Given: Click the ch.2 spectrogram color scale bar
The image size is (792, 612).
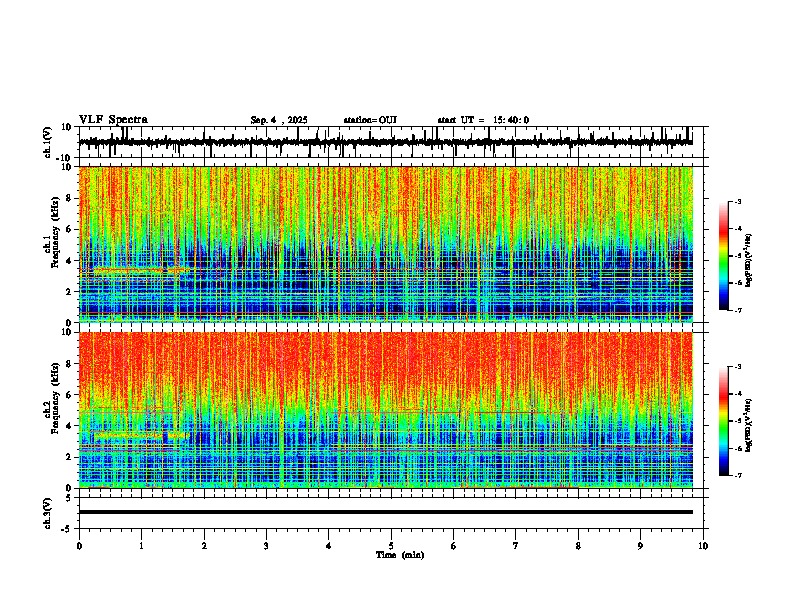Looking at the screenshot, I should (x=723, y=421).
